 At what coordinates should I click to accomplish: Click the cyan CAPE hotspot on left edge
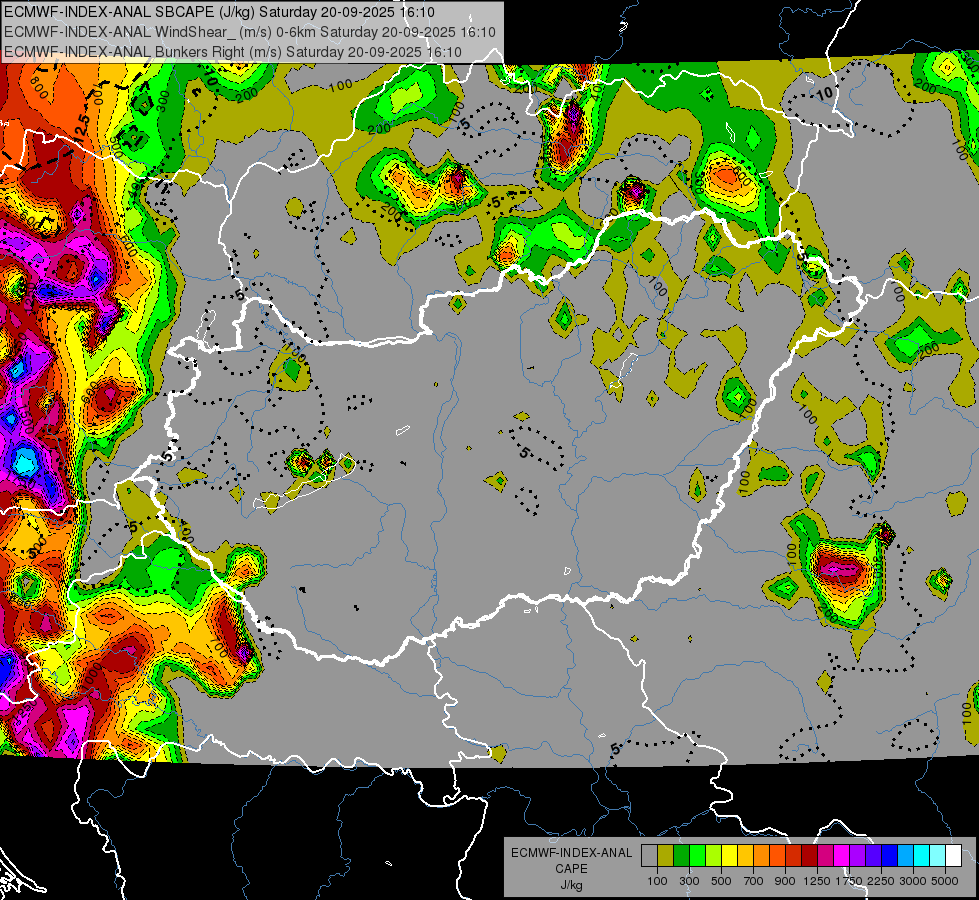[x=26, y=461]
